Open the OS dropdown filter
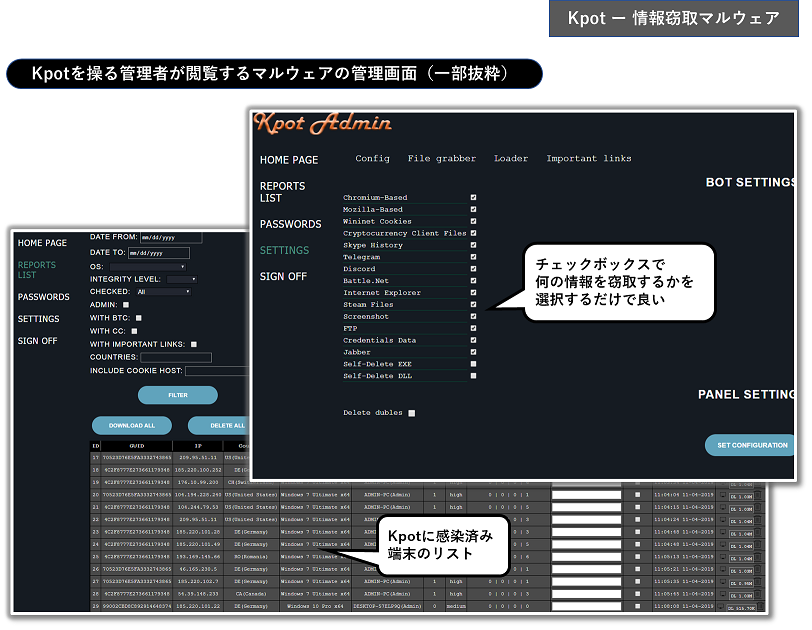 (148, 267)
